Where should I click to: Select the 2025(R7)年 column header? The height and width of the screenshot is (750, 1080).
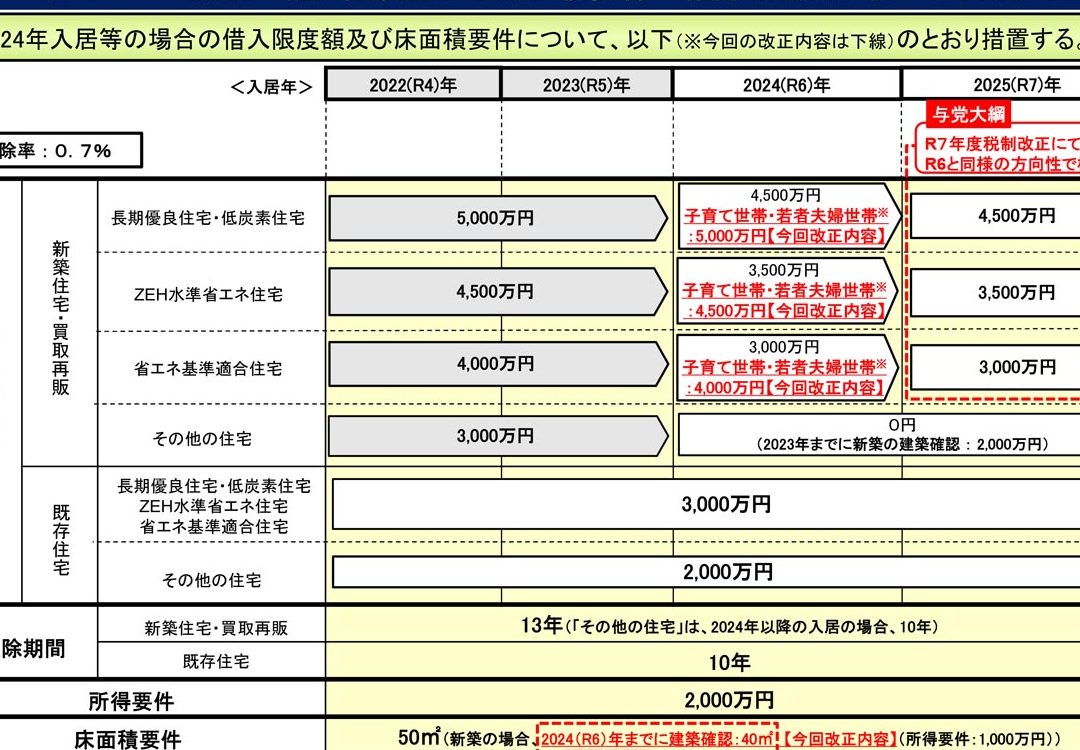point(992,85)
